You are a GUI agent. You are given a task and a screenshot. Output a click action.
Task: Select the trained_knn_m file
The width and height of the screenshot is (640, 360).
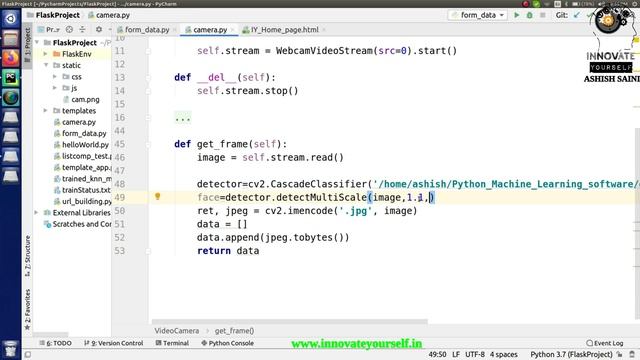[x=82, y=179]
